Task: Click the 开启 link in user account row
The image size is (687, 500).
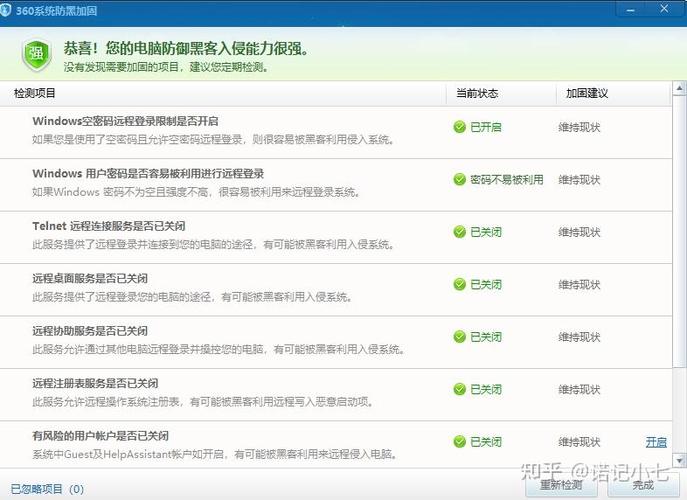Action: point(656,442)
